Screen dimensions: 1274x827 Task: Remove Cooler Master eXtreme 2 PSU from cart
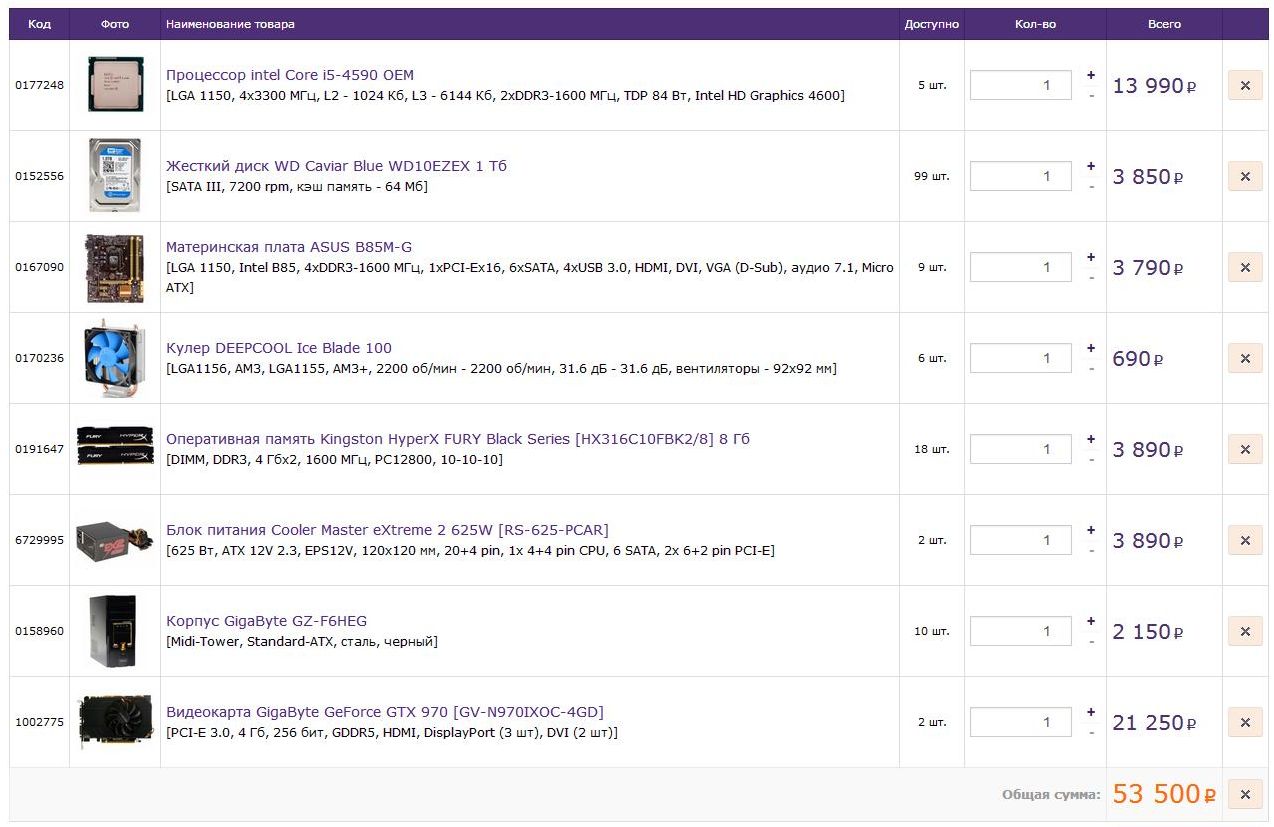tap(1245, 540)
